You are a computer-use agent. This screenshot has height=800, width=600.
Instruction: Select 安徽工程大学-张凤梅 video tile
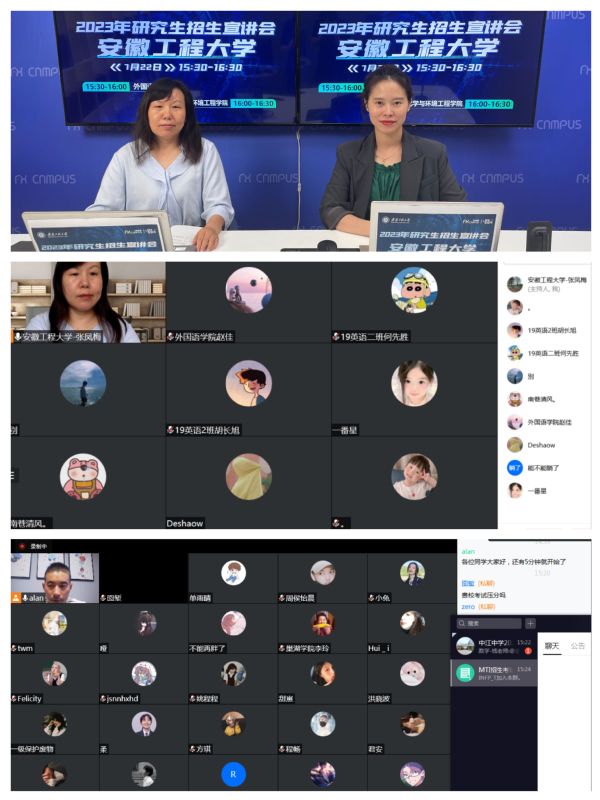pos(88,302)
